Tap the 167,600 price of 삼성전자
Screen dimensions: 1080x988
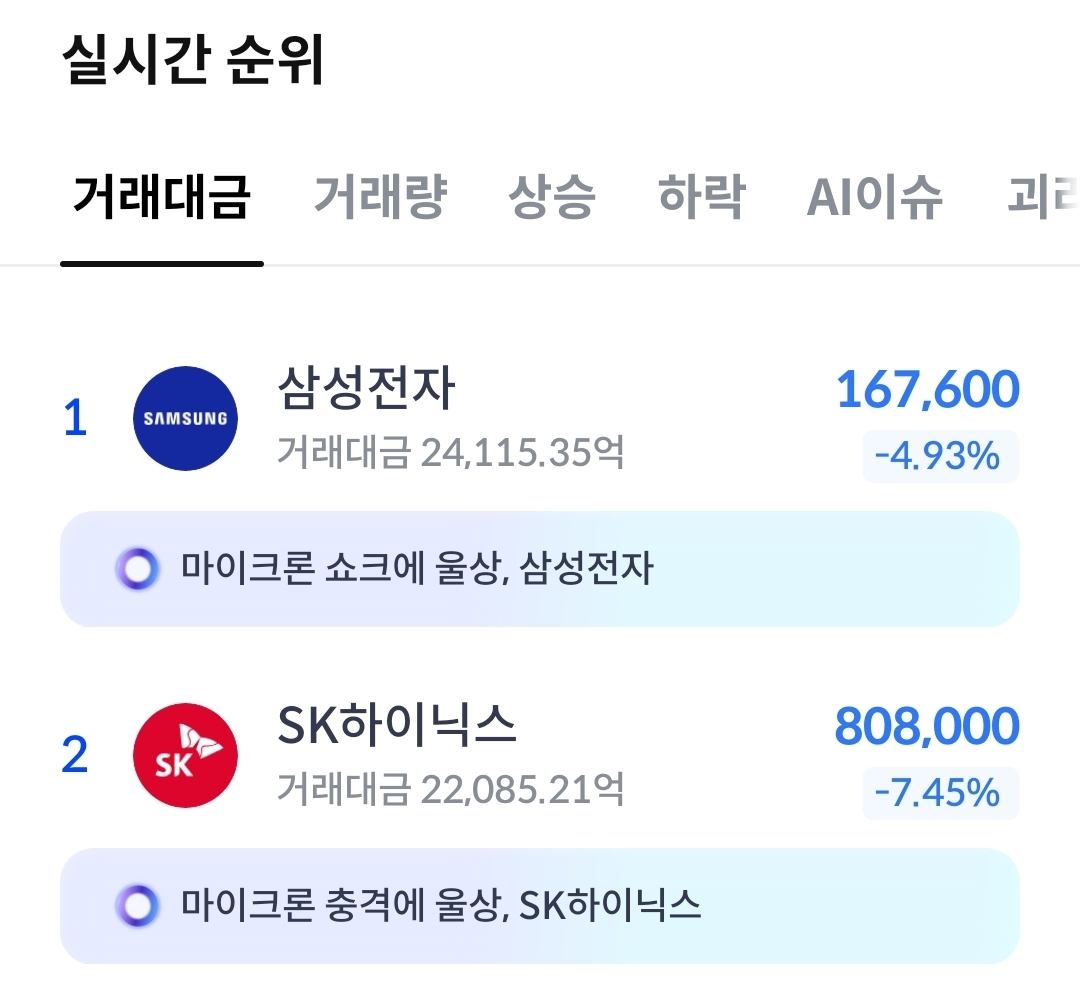[x=927, y=390]
